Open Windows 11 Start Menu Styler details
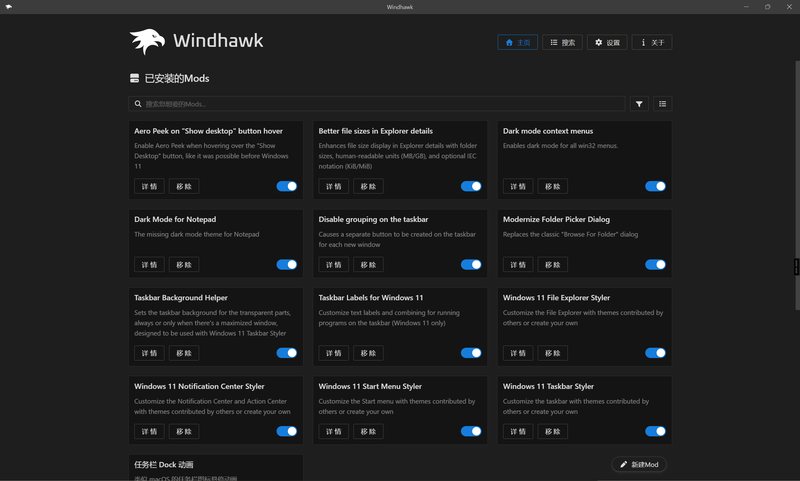 tap(334, 432)
